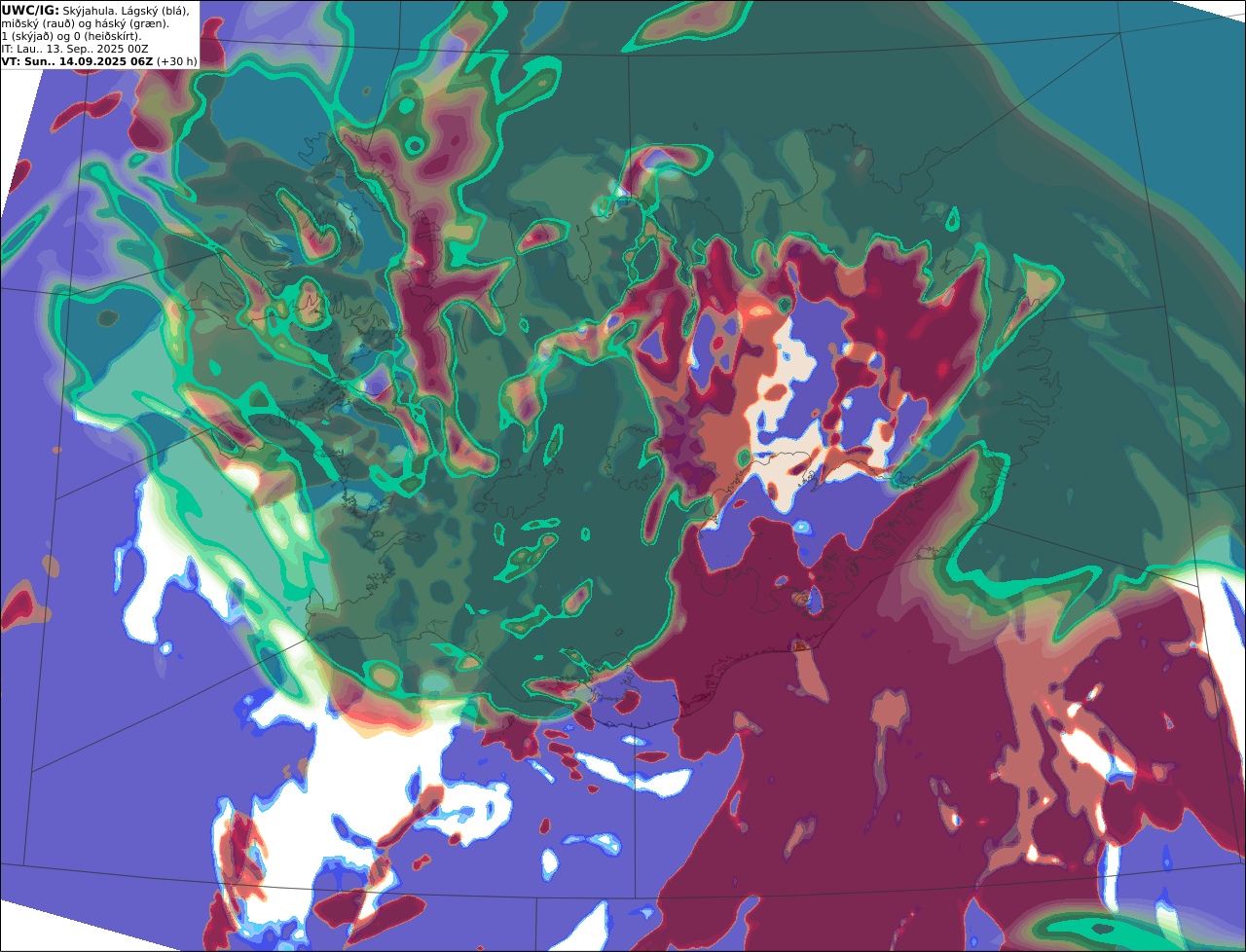Click the '1 (skýjað)' legend text
The width and height of the screenshot is (1246, 952).
click(x=27, y=37)
